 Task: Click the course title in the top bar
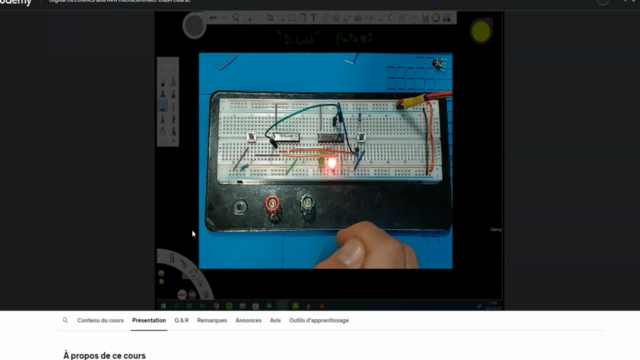click(x=120, y=1)
